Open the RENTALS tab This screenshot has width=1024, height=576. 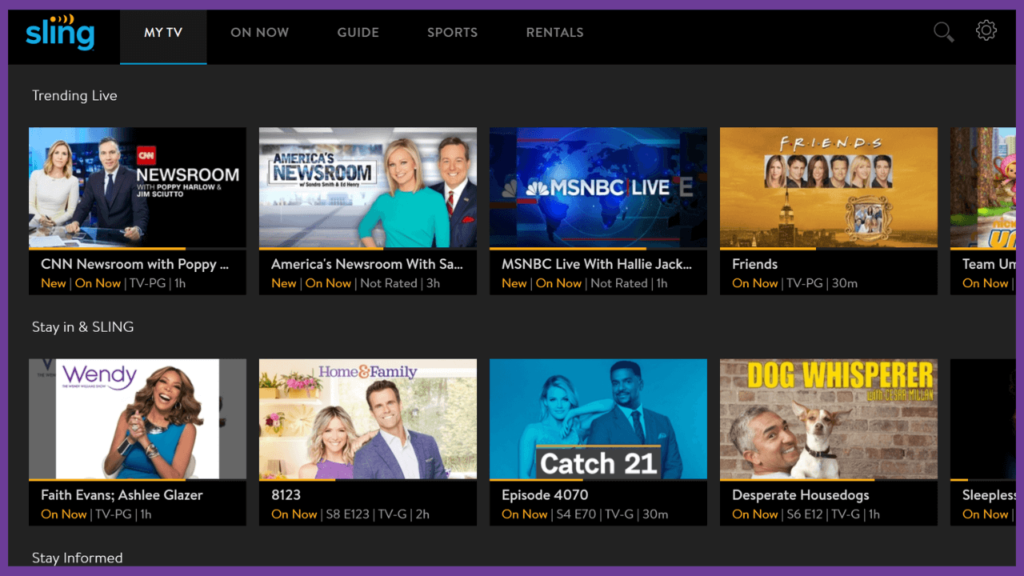tap(554, 32)
